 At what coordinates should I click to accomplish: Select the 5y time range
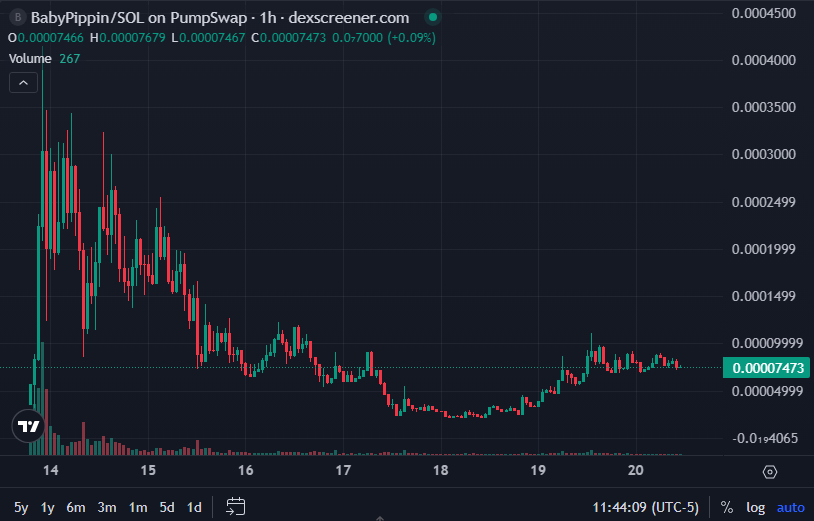pyautogui.click(x=21, y=507)
